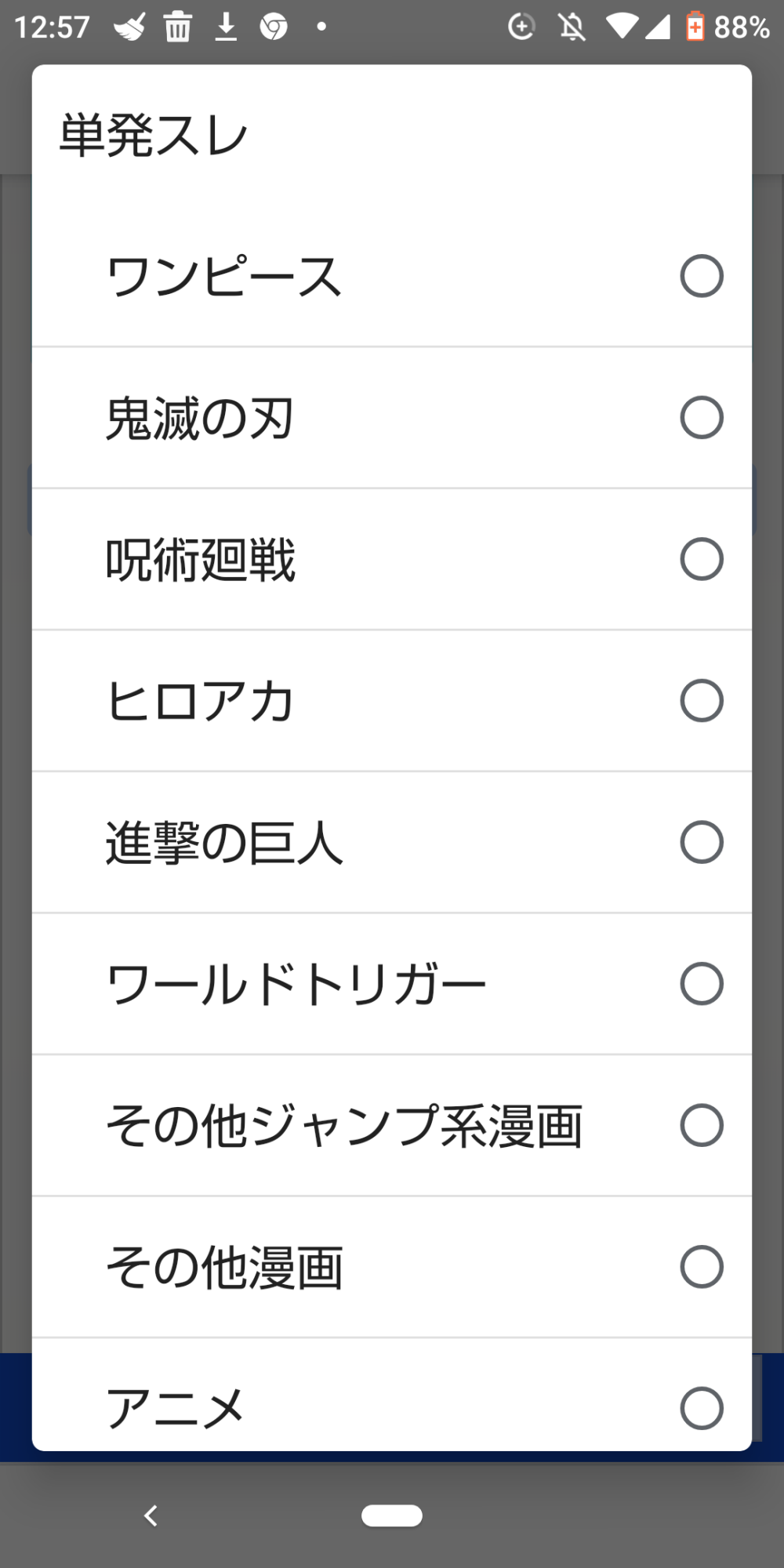Tap the ワンピース list item label
Viewport: 784px width, 1568px height.
[x=224, y=276]
